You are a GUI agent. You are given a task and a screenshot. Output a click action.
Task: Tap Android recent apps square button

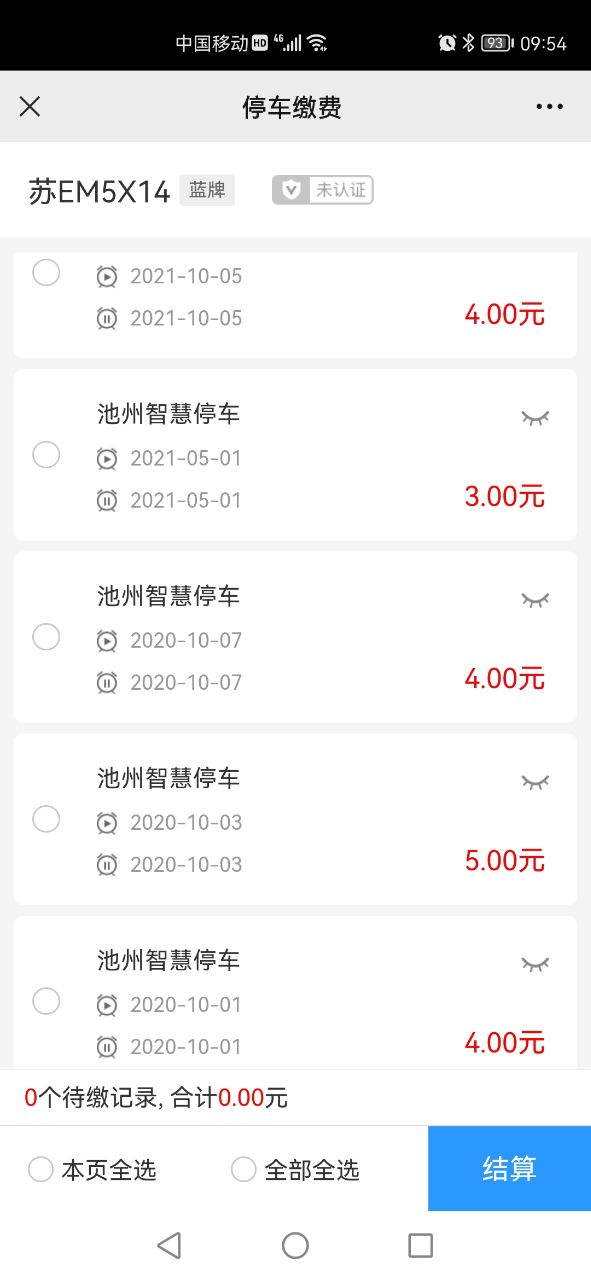421,1245
